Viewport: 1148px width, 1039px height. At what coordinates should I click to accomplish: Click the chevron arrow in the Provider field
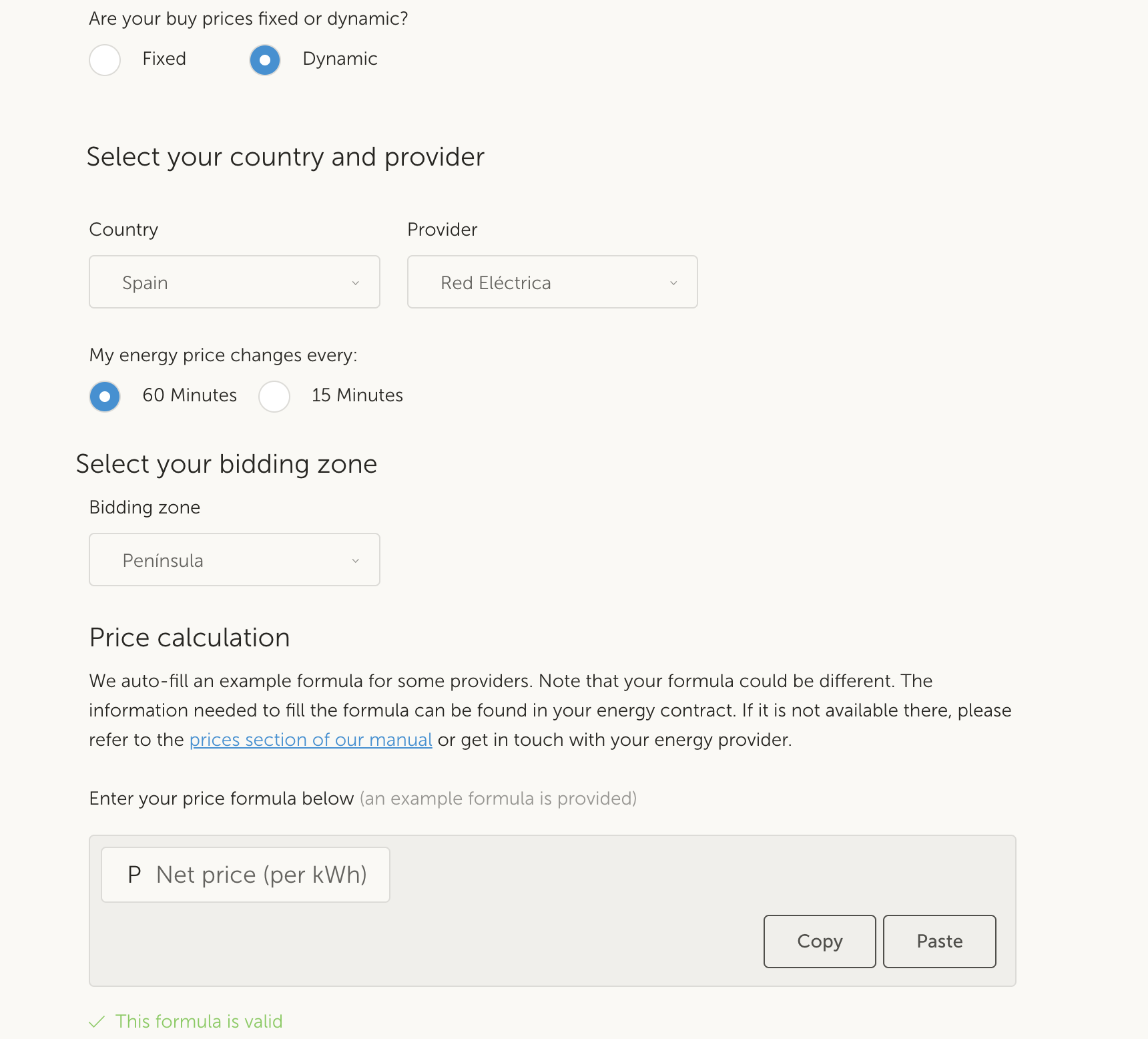(673, 283)
